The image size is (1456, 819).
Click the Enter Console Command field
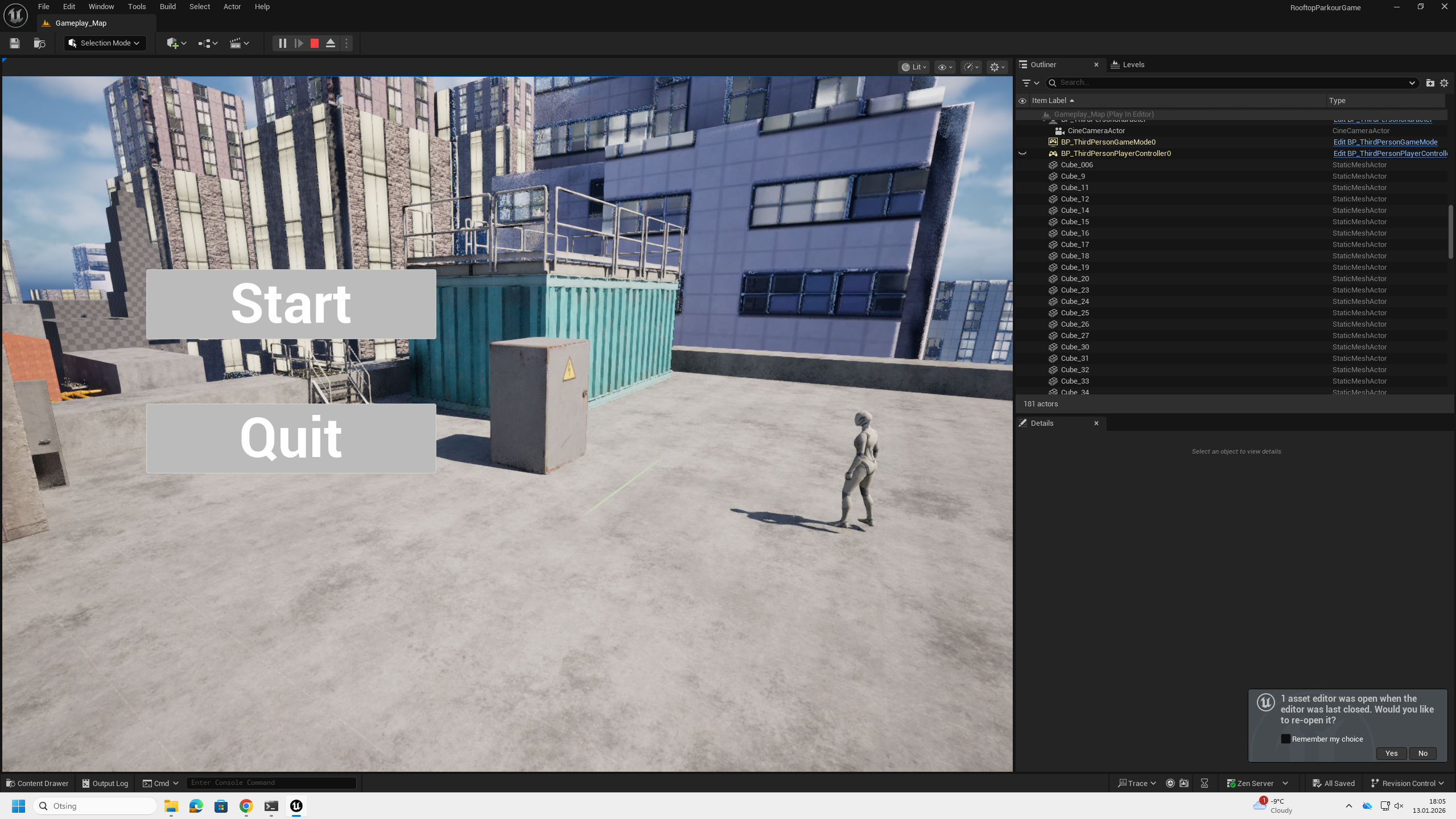(271, 783)
